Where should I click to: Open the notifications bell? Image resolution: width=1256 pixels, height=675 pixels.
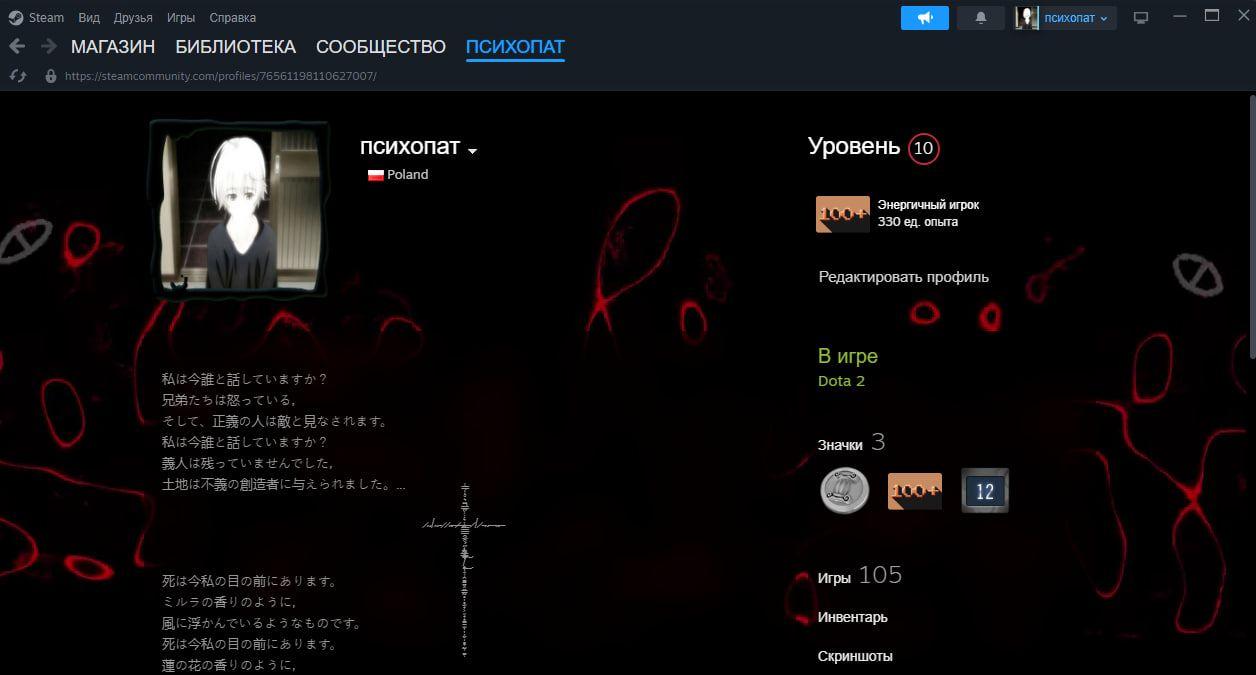[x=980, y=18]
